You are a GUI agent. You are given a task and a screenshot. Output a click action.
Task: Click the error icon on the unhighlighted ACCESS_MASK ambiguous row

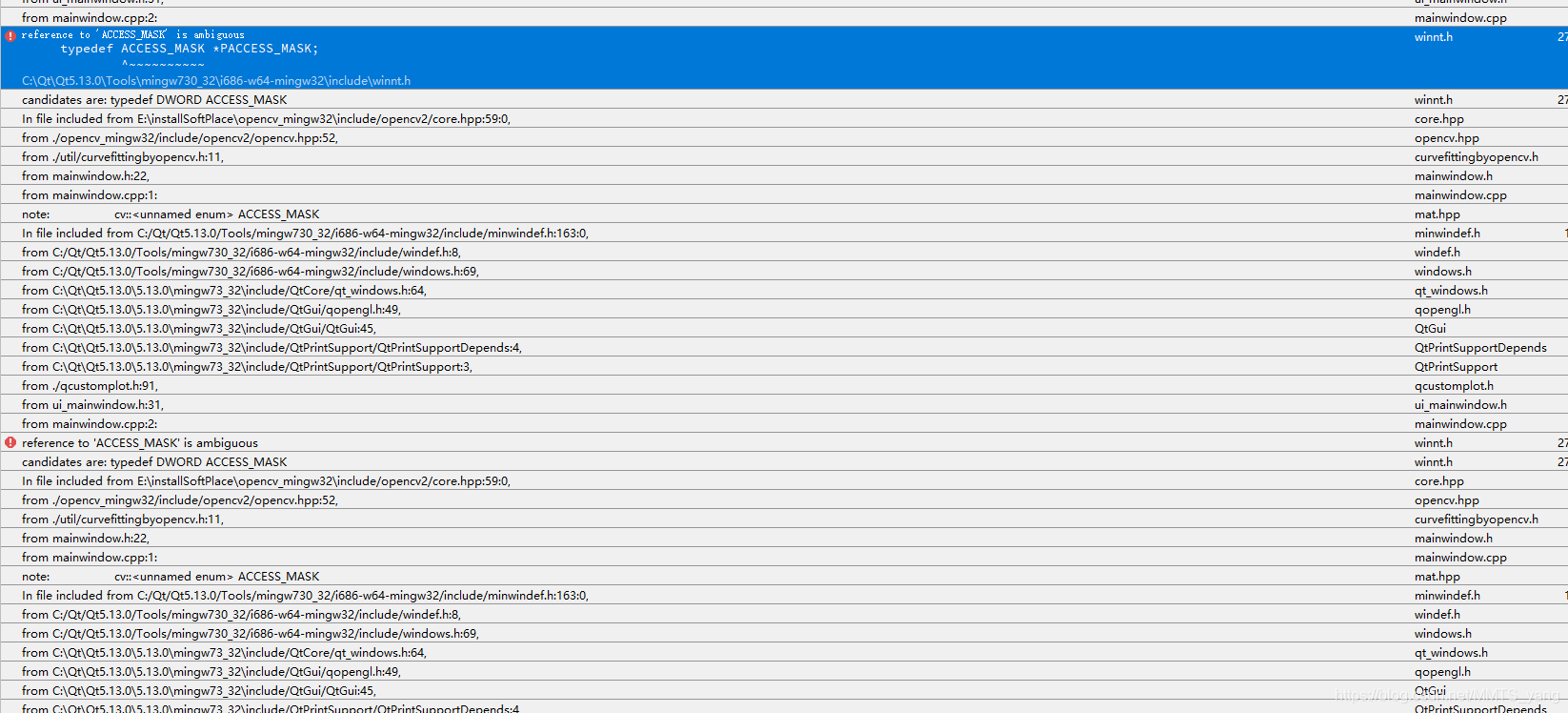coord(10,442)
